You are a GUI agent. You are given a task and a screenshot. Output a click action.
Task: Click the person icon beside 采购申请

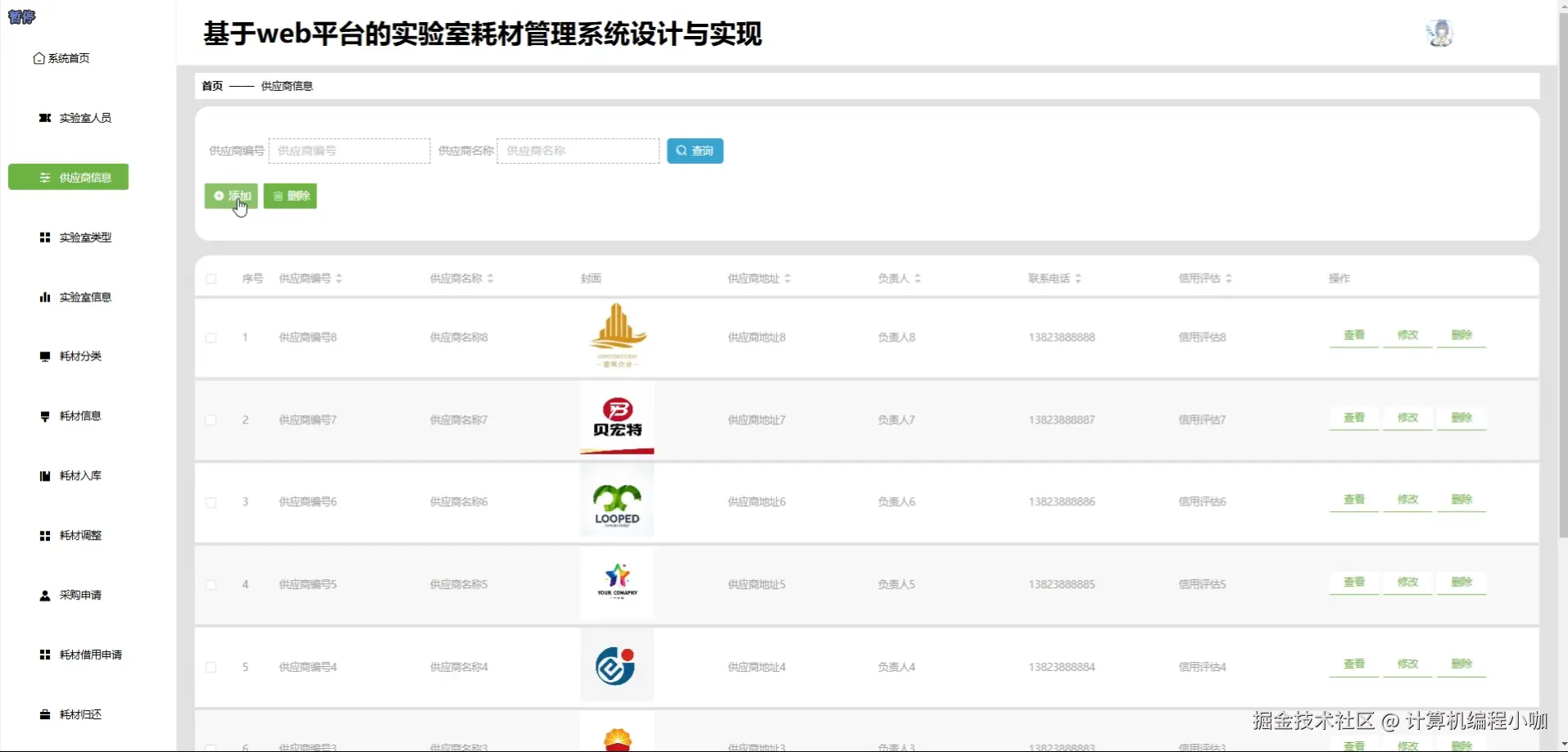(45, 596)
